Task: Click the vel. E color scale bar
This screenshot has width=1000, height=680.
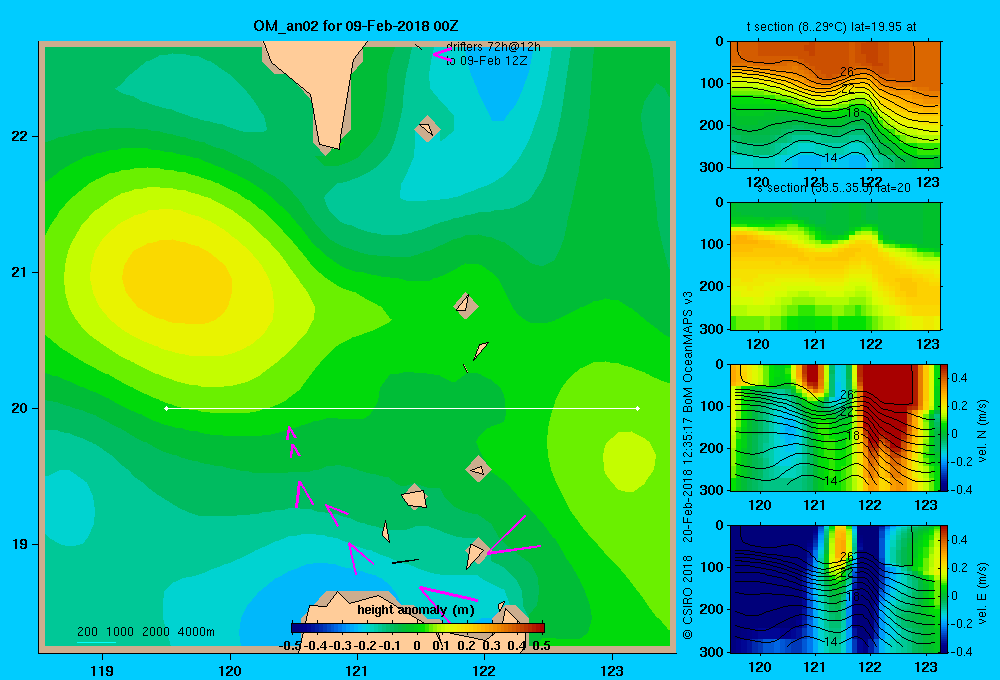Action: coord(944,589)
